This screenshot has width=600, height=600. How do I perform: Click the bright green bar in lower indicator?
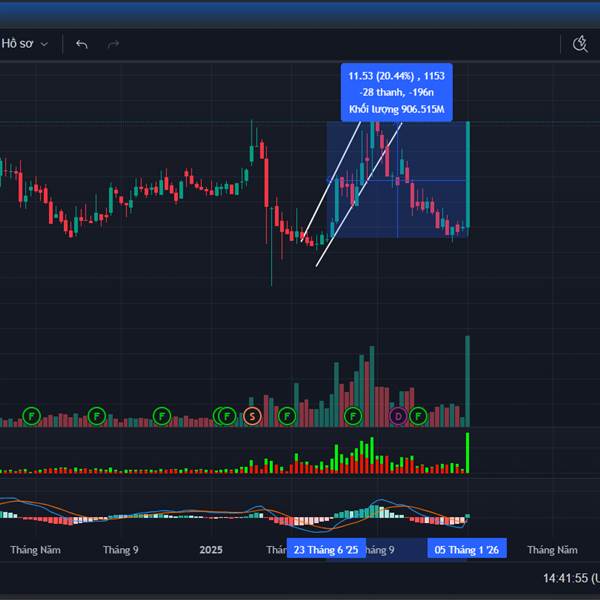[x=467, y=453]
